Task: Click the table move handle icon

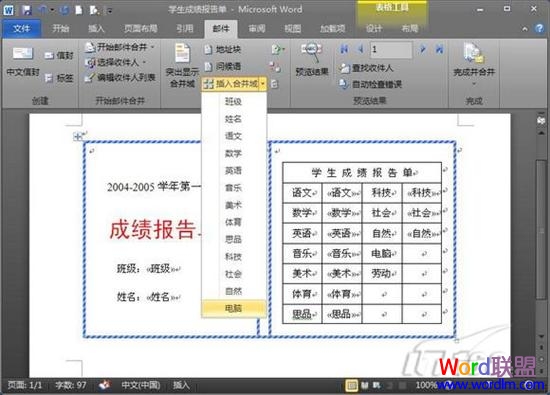Action: (x=78, y=136)
